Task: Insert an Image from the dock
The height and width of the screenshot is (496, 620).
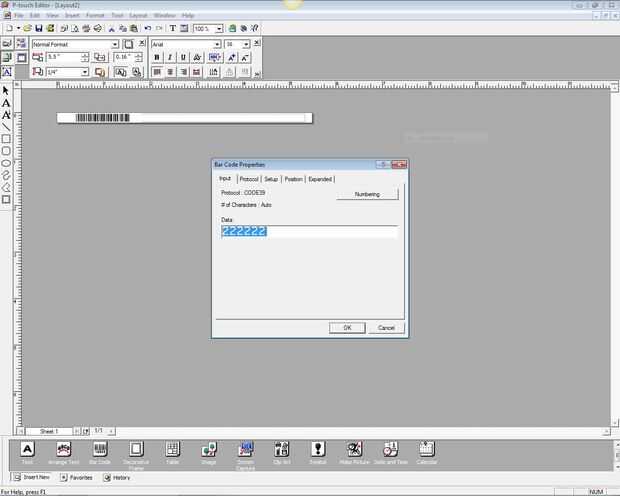Action: coord(209,450)
